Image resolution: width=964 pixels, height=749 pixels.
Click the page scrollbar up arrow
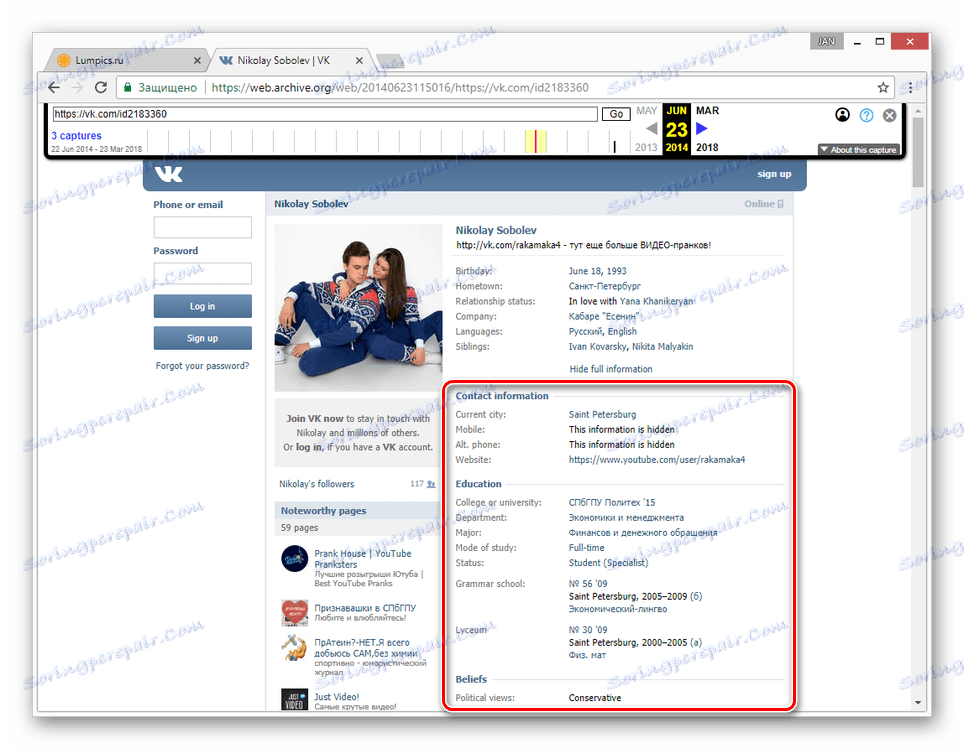917,111
